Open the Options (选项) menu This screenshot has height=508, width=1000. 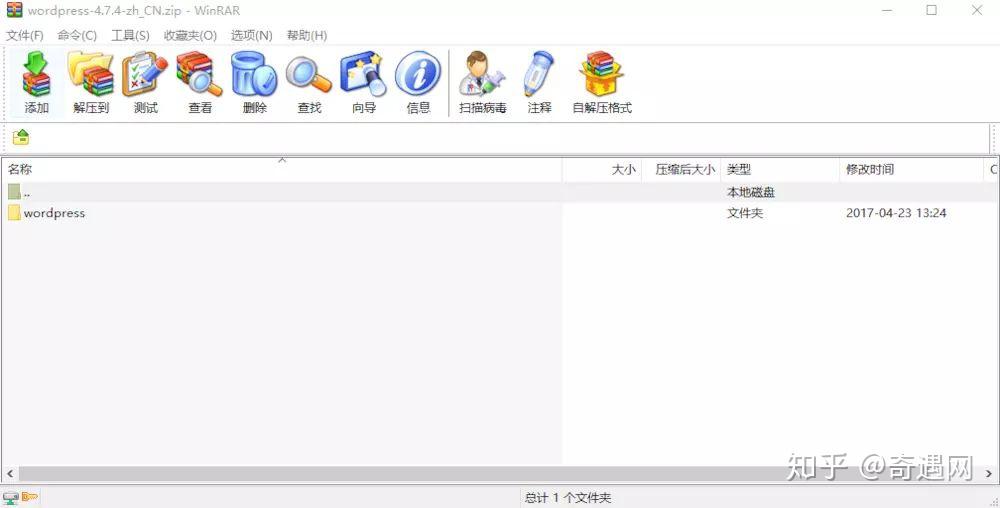click(x=251, y=36)
